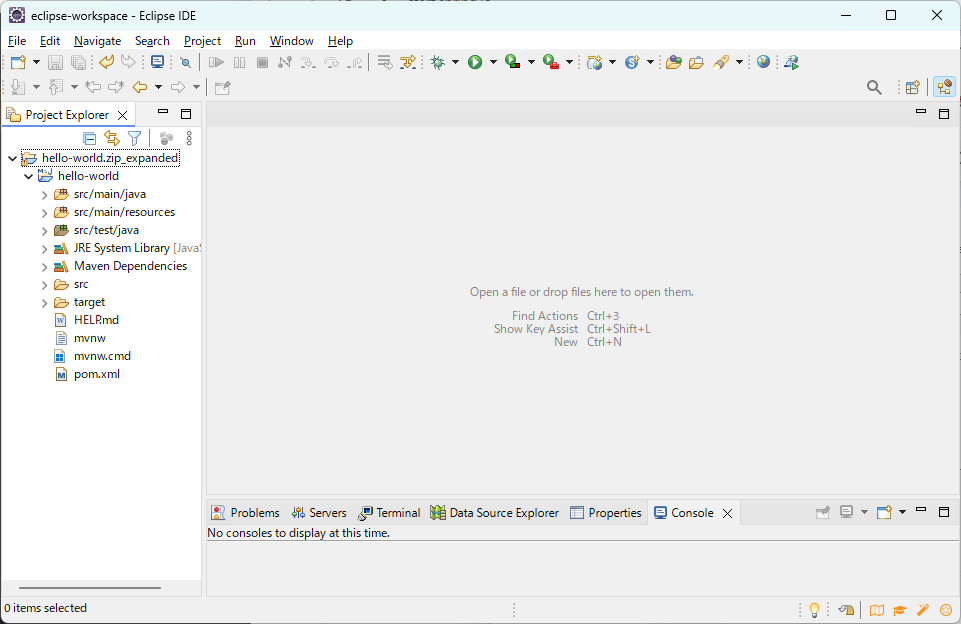Switch to the Data Source Explorer tab
This screenshot has width=961, height=624.
tap(495, 512)
